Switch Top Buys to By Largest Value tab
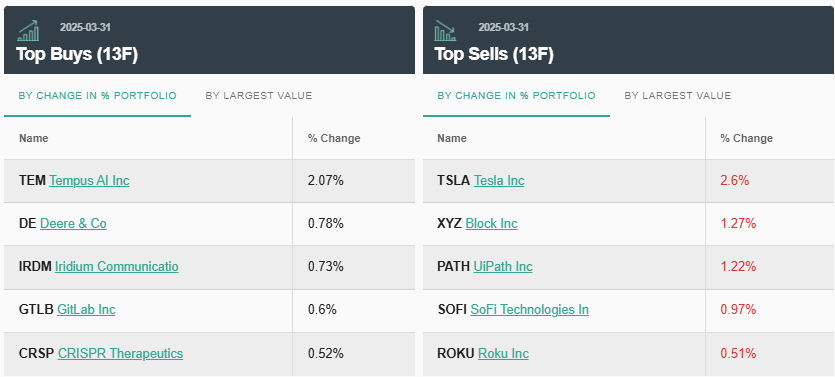 (259, 96)
